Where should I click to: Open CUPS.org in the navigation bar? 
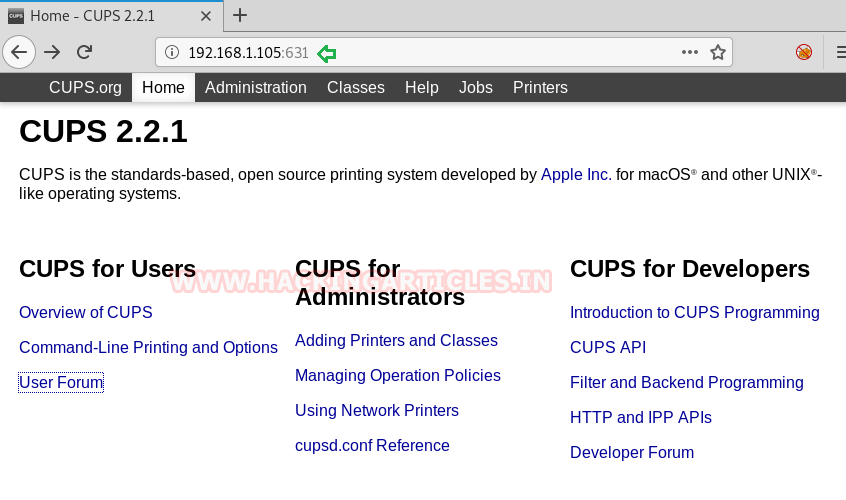(x=85, y=87)
